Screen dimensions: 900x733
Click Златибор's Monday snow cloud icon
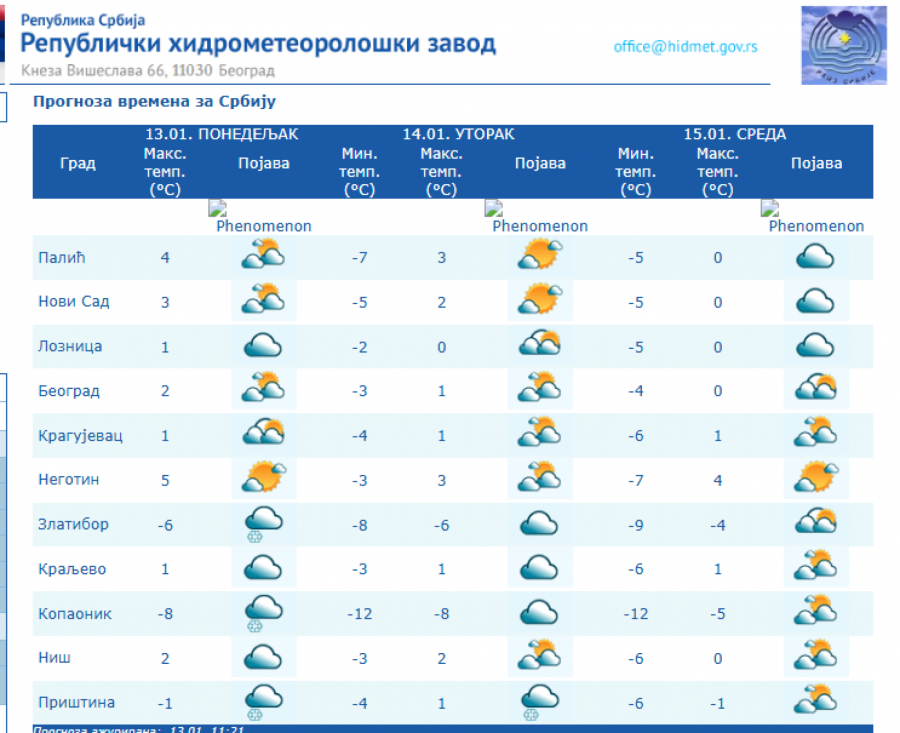[x=263, y=524]
